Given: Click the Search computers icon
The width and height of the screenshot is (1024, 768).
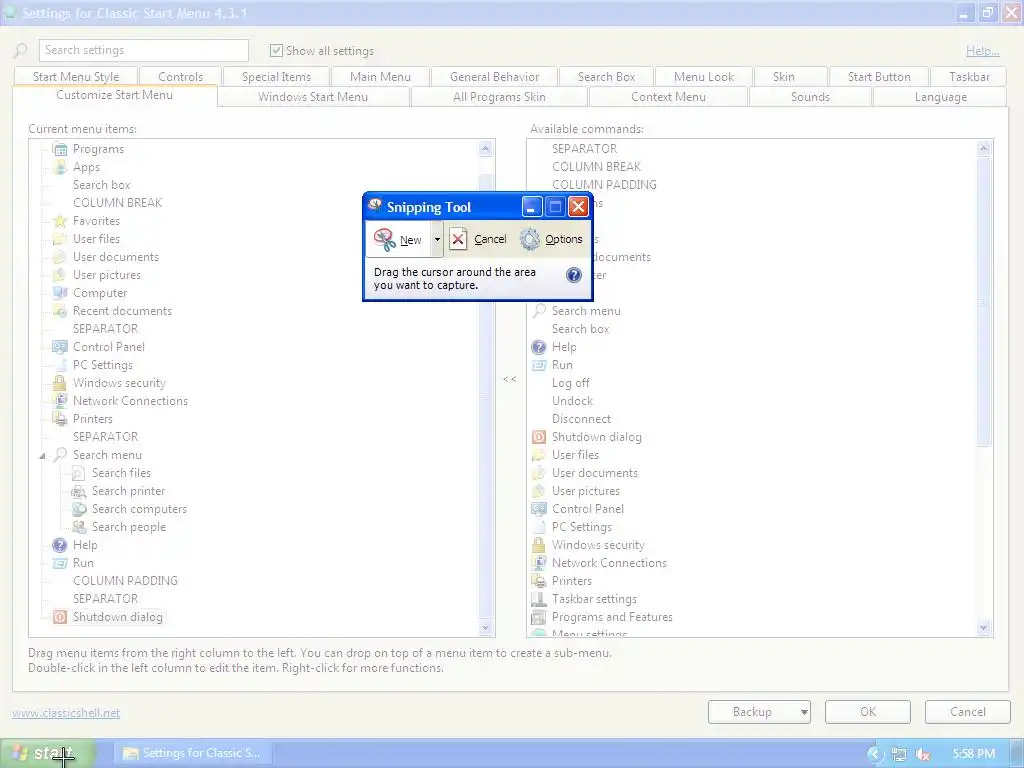Looking at the screenshot, I should coord(79,509).
